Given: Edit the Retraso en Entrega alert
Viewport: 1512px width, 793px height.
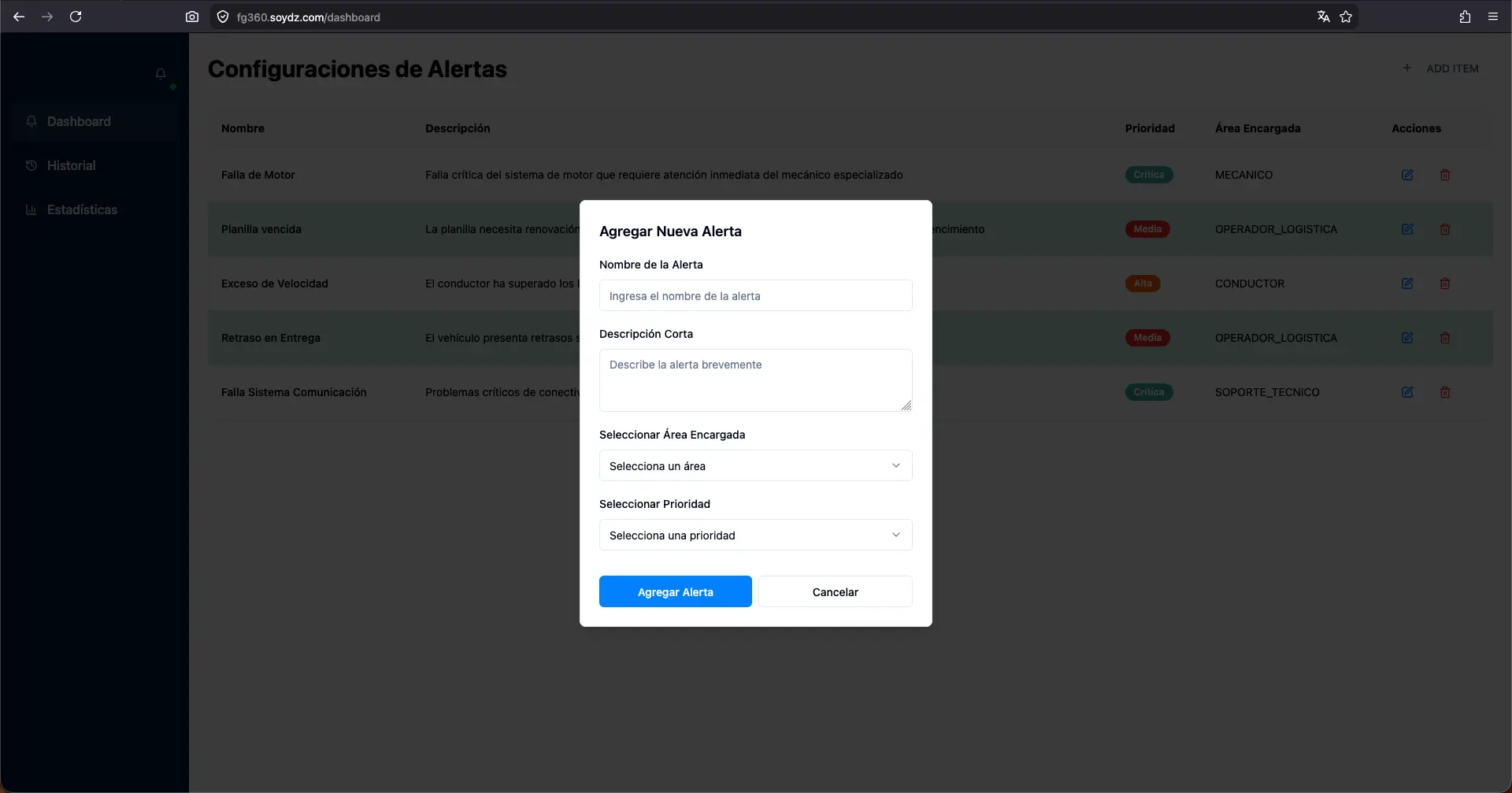Looking at the screenshot, I should [x=1407, y=338].
